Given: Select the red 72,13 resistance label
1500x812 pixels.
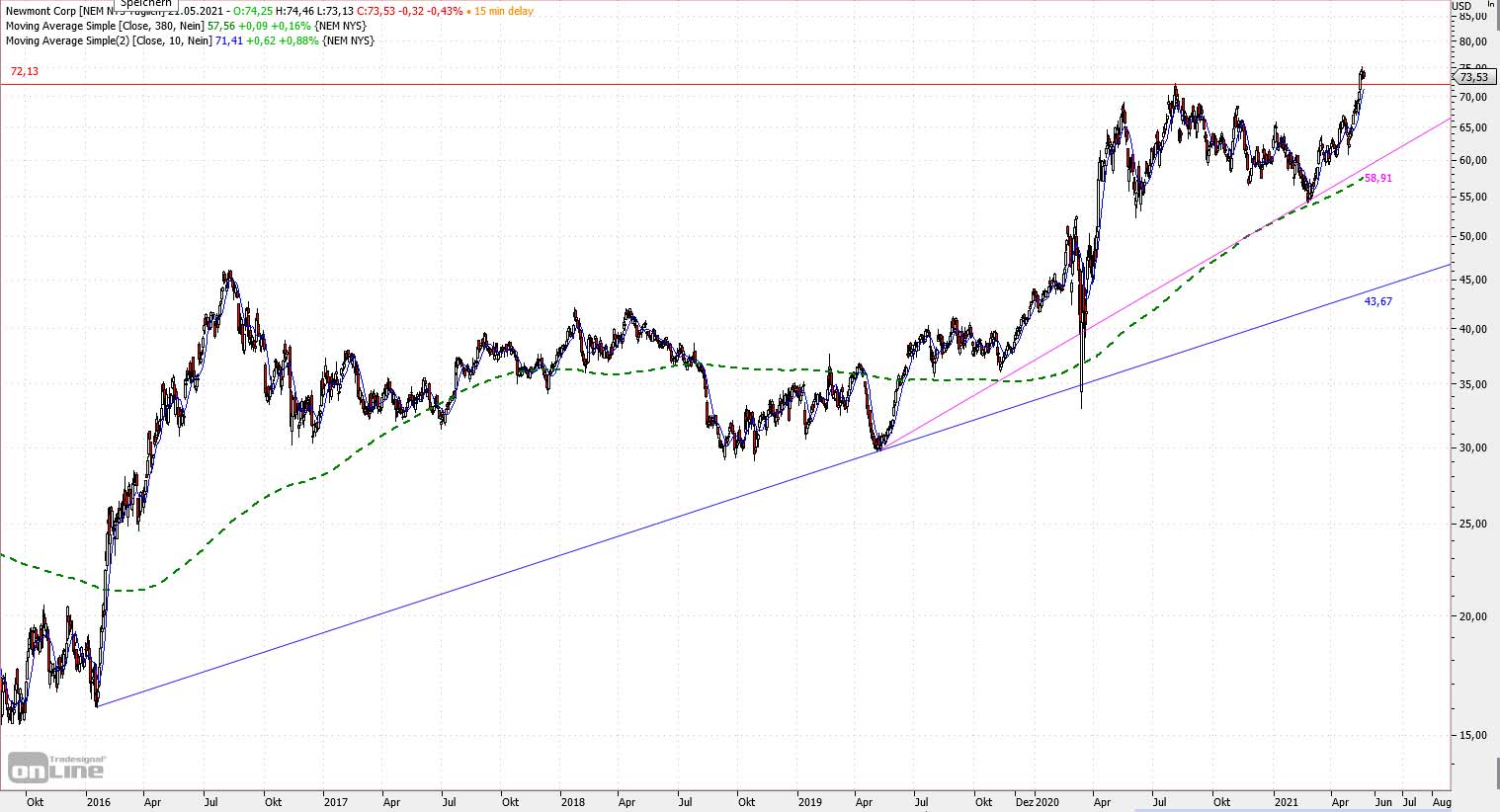Looking at the screenshot, I should [x=25, y=72].
